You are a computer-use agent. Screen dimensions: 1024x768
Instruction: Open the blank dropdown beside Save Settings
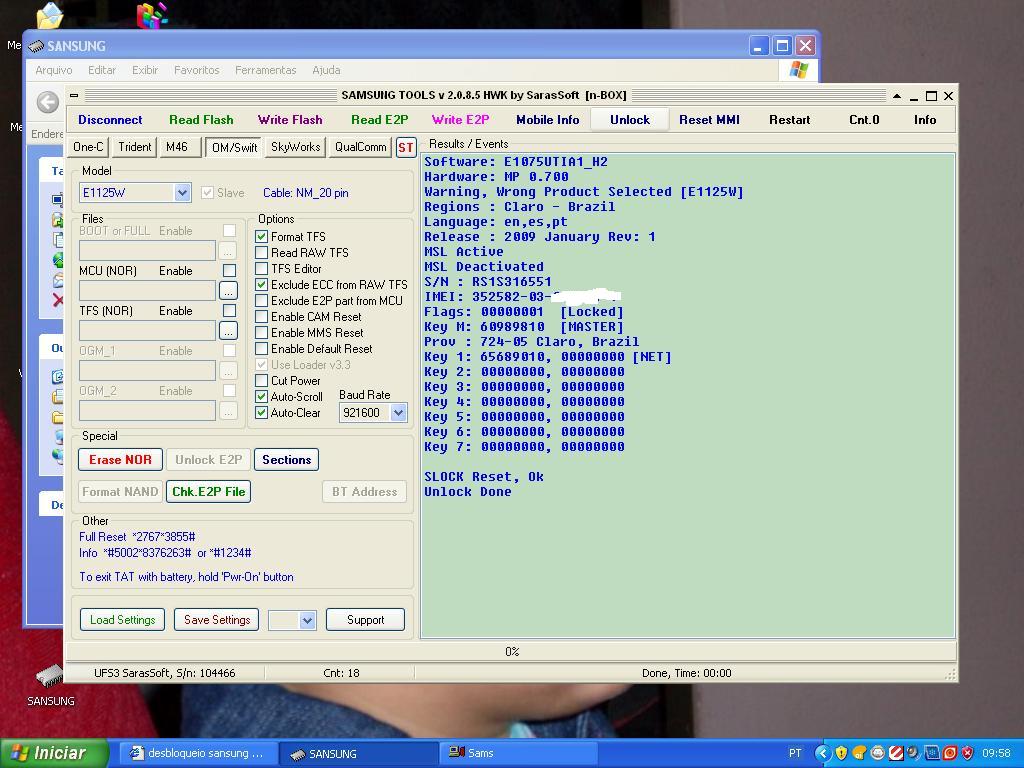293,620
